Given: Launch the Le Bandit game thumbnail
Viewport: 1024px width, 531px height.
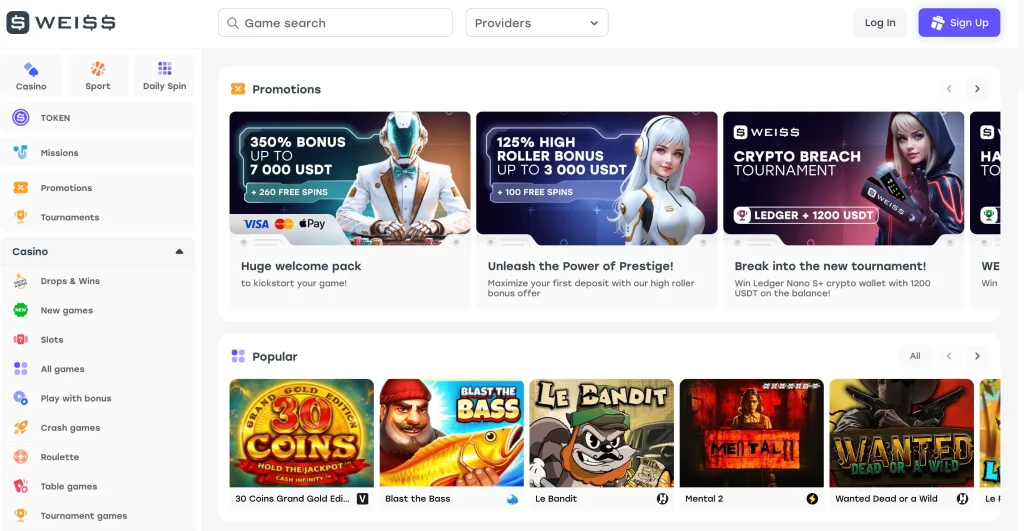Looking at the screenshot, I should [601, 433].
